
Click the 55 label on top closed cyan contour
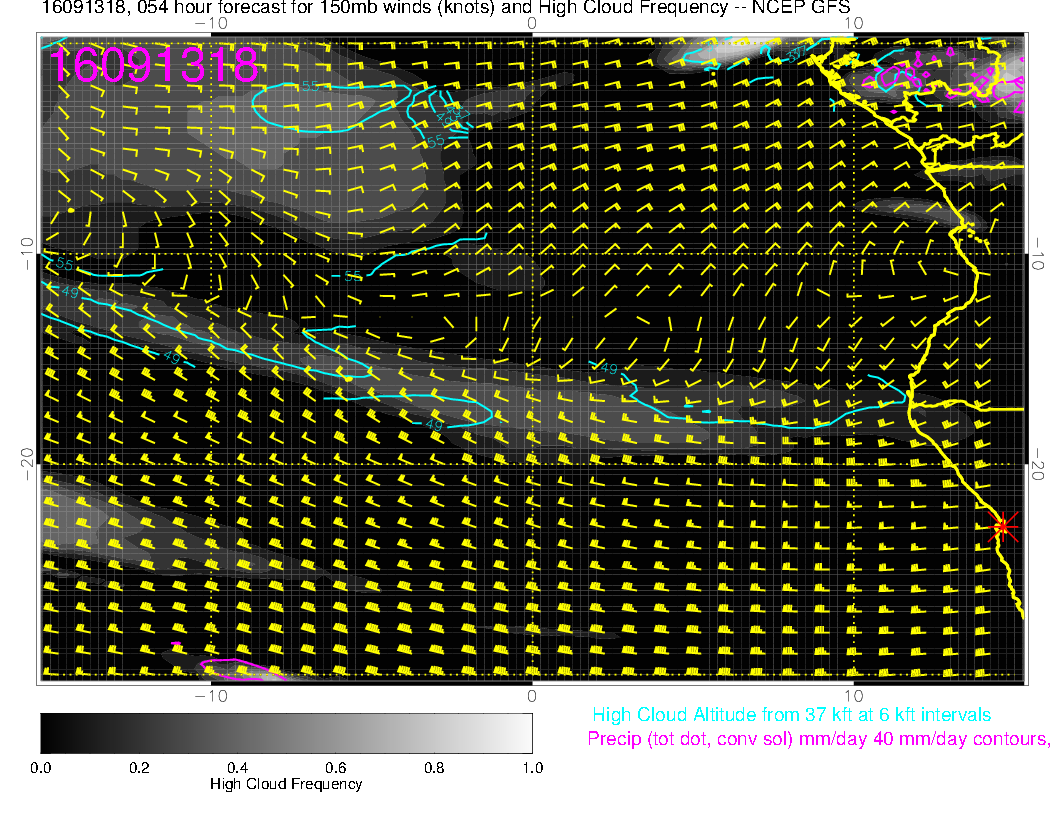[x=310, y=86]
